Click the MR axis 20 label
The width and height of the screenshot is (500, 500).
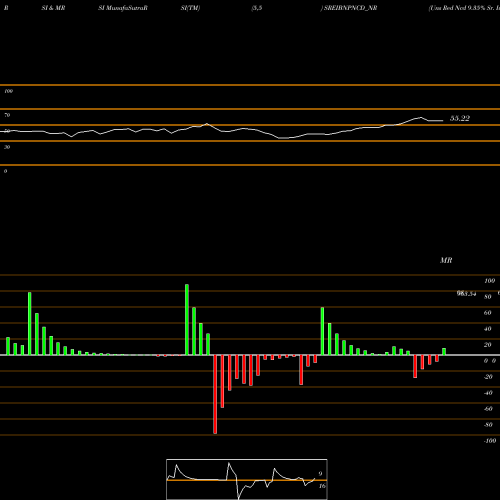tap(487, 345)
